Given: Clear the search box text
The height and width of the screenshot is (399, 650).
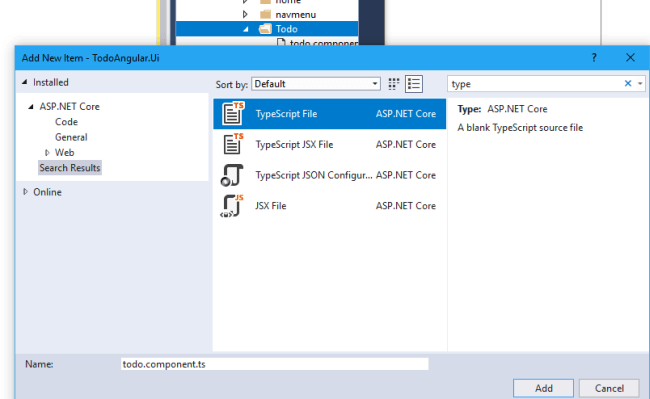Looking at the screenshot, I should pos(628,84).
